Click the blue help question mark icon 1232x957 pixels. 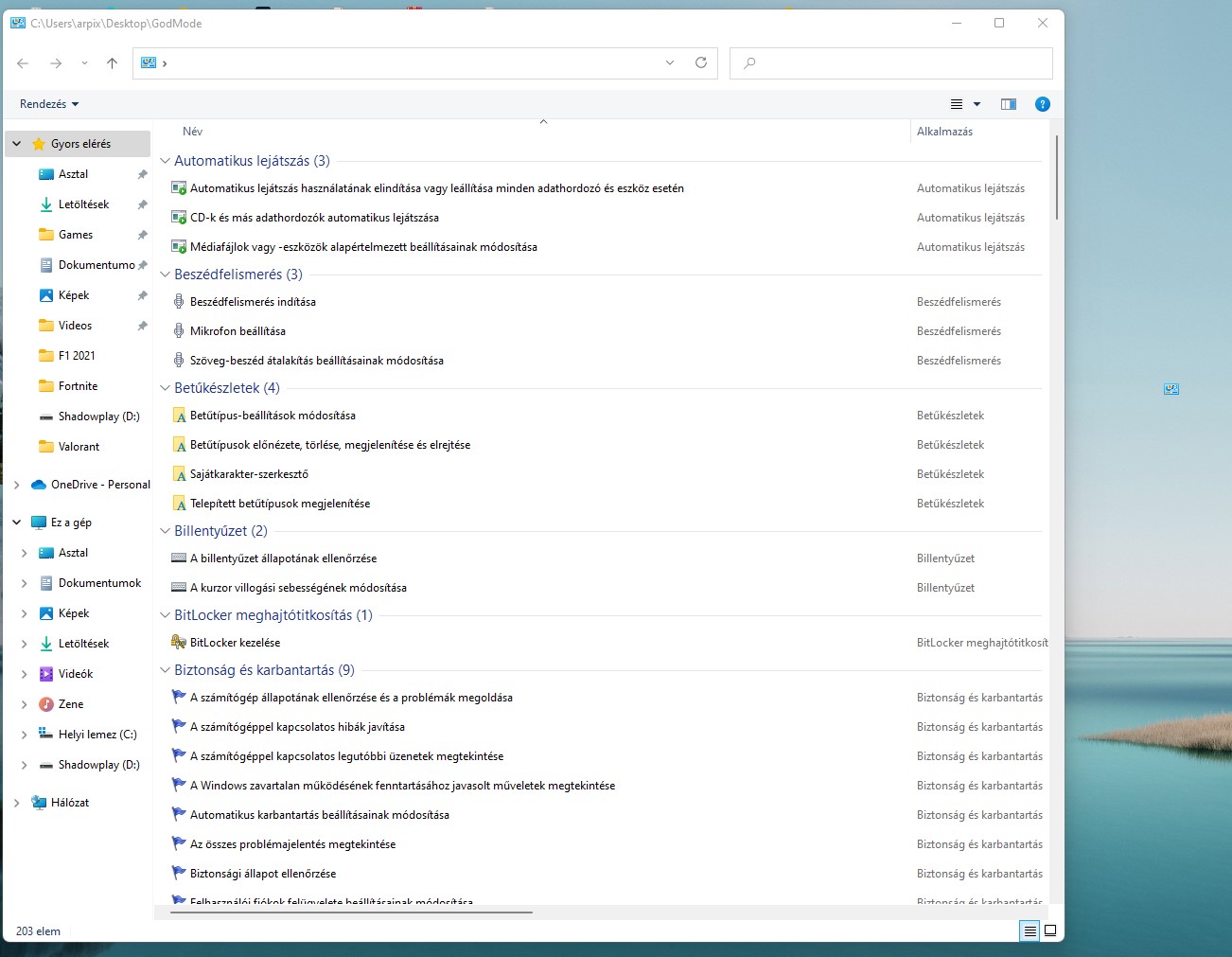tap(1042, 104)
